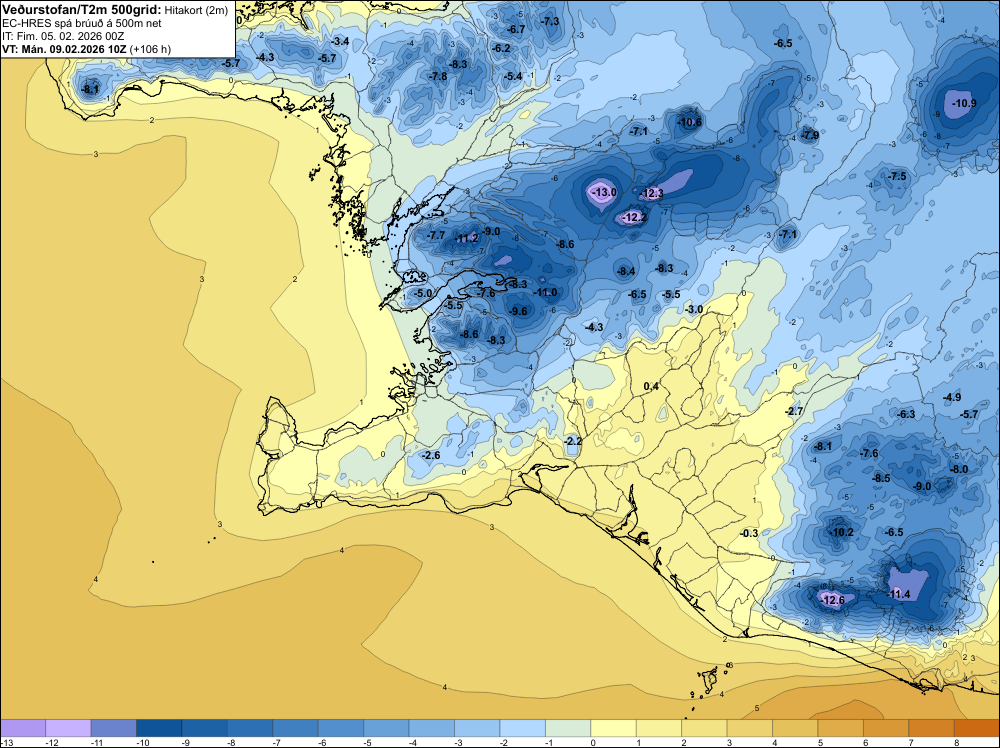Viewport: 1000px width, 748px height.
Task: Click the legend swatch between -6 and -5
Action: [341, 728]
